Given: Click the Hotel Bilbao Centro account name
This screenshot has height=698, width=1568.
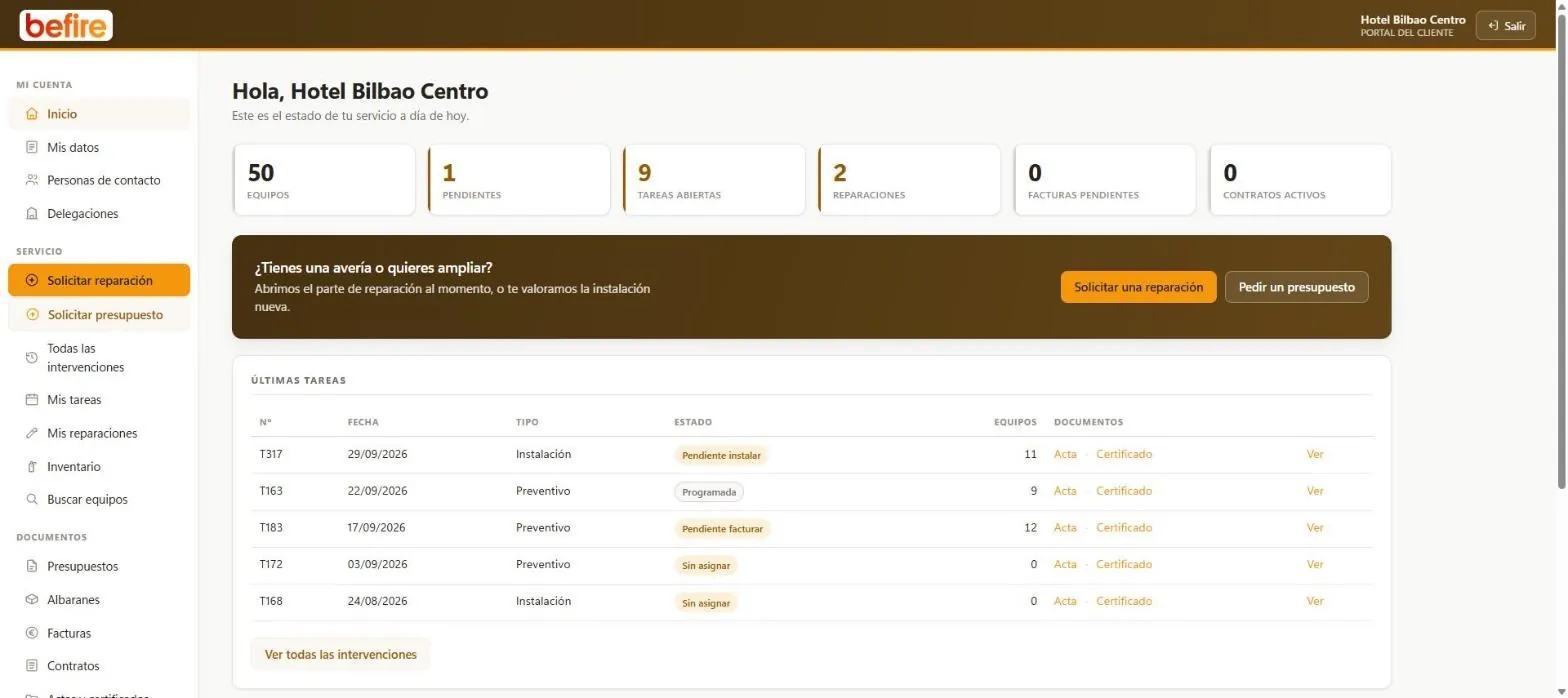Looking at the screenshot, I should pos(1413,20).
